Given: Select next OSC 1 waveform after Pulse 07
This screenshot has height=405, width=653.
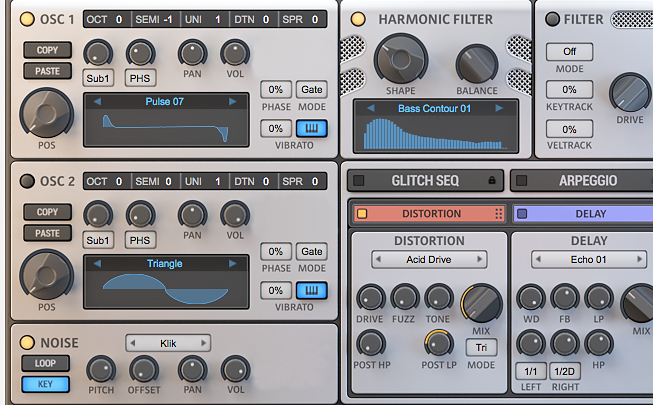Looking at the screenshot, I should tap(232, 101).
